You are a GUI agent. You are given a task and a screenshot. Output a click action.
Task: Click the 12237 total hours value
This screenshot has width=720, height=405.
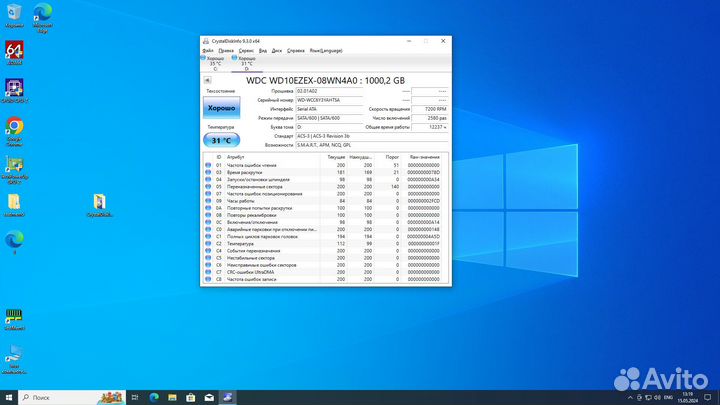click(x=429, y=127)
